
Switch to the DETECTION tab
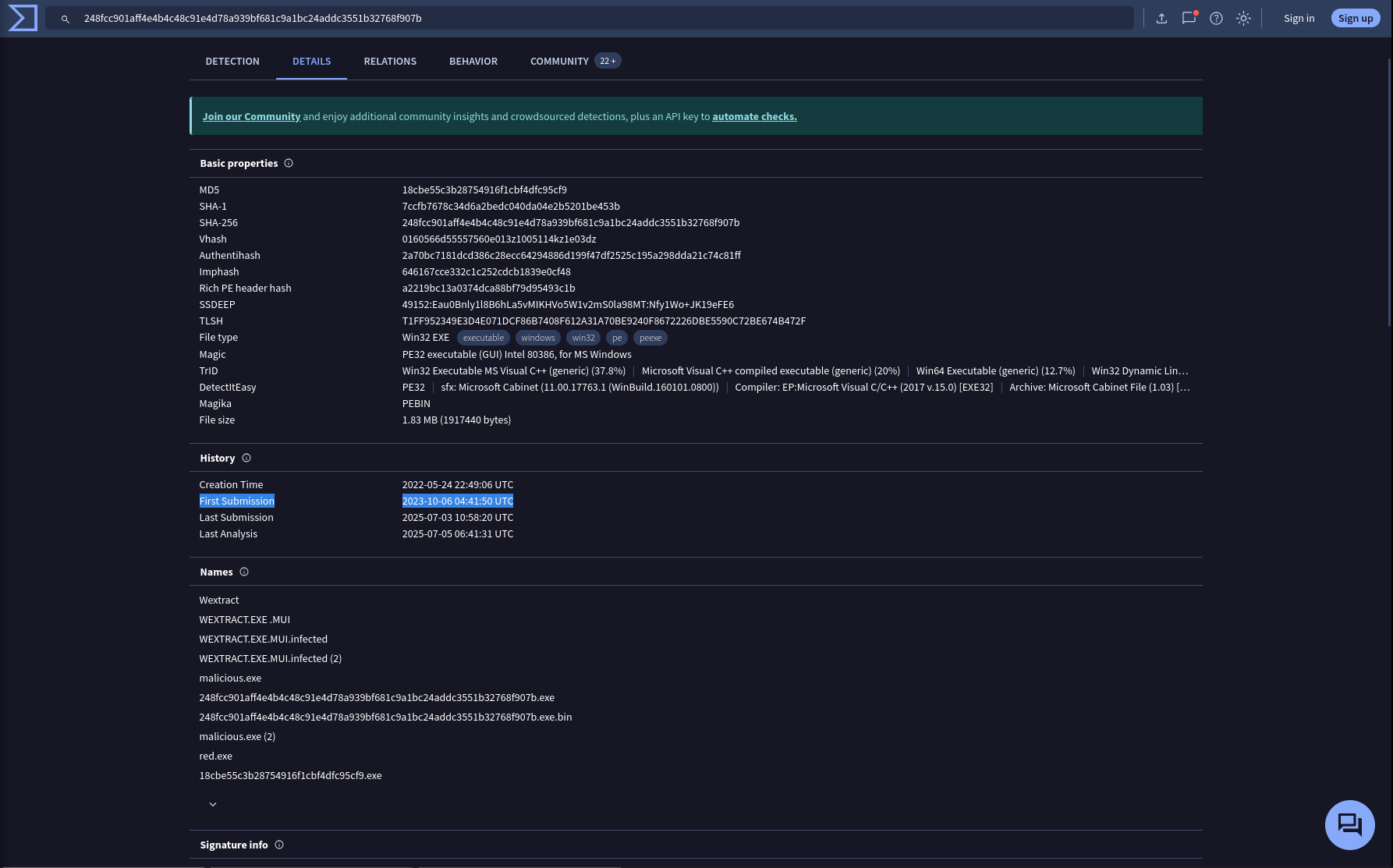[x=232, y=61]
